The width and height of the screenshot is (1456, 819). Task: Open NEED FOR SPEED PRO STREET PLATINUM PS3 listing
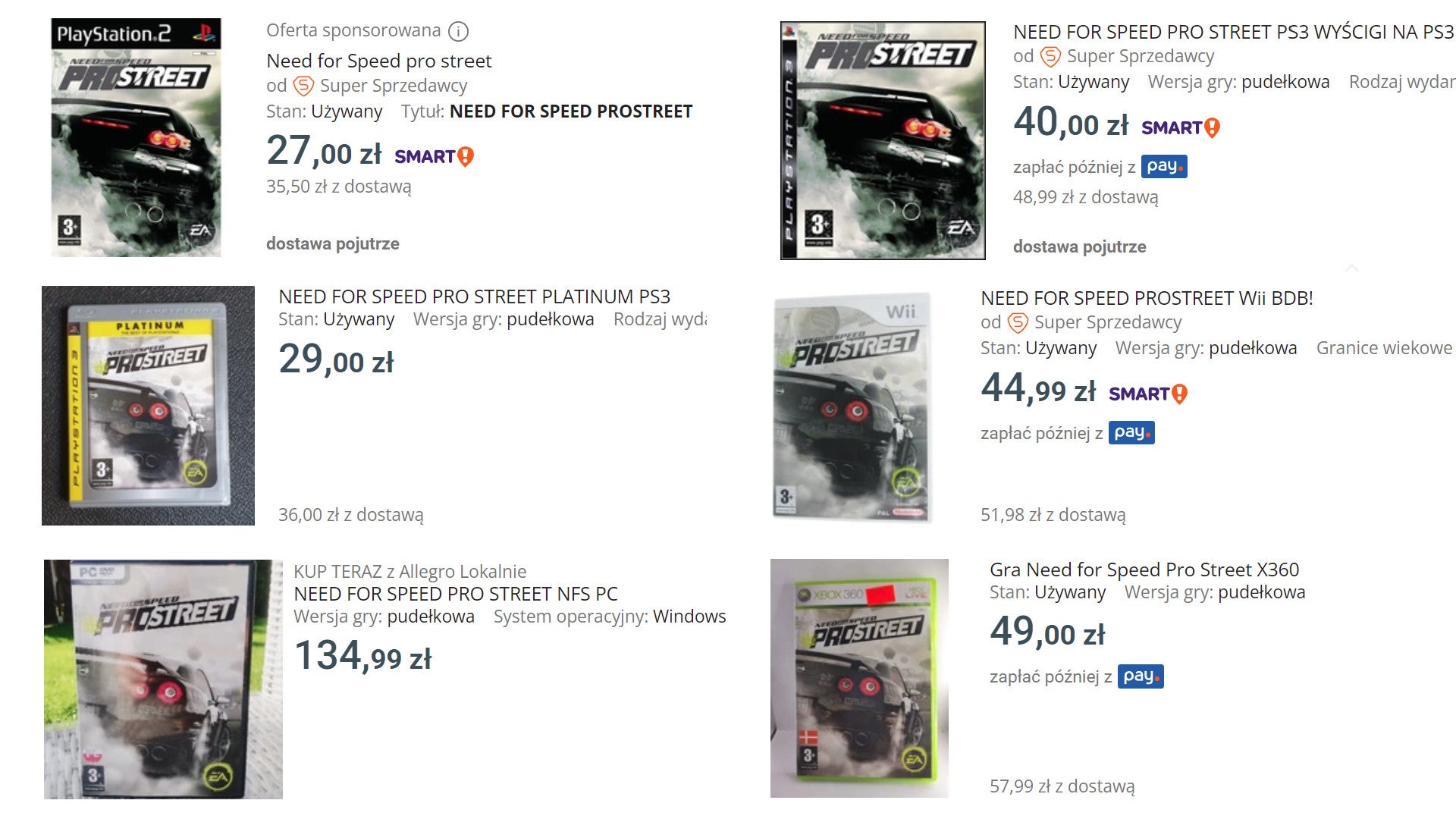tap(474, 297)
